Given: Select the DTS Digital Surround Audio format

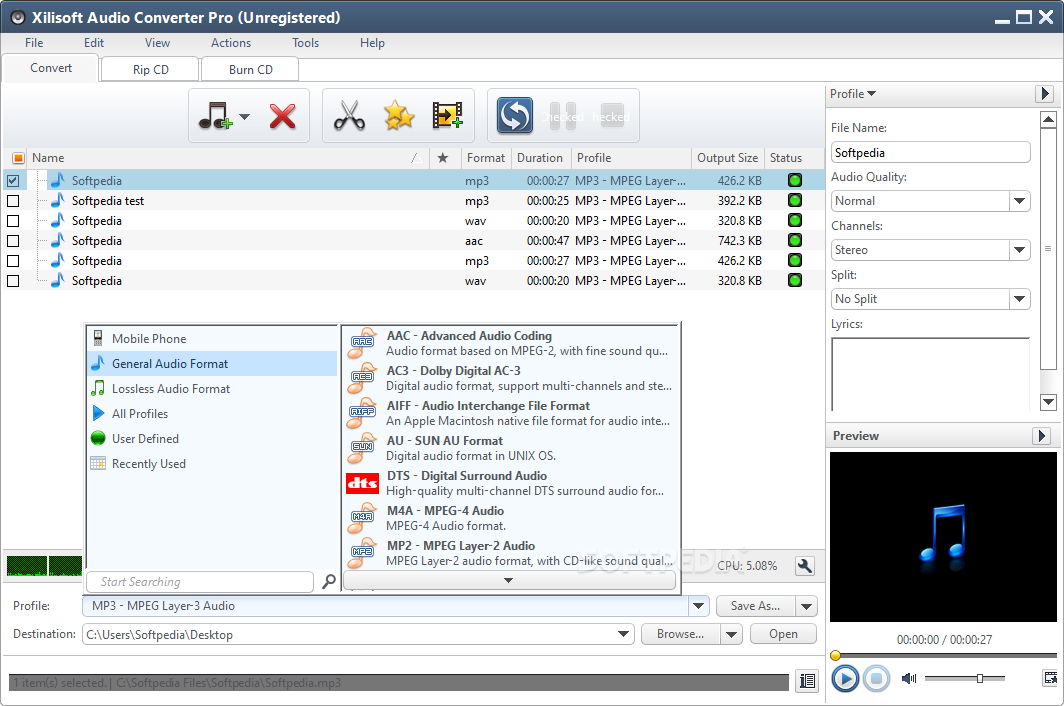Looking at the screenshot, I should 510,483.
